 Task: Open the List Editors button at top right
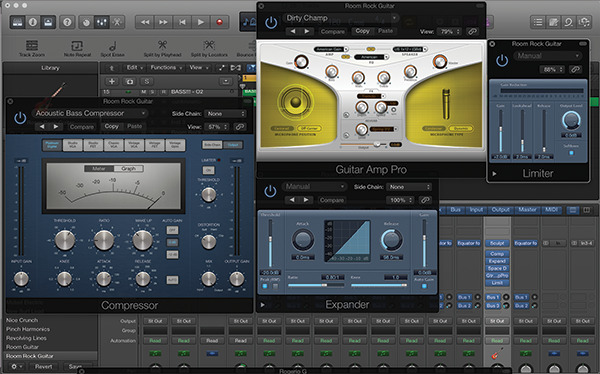pos(538,22)
